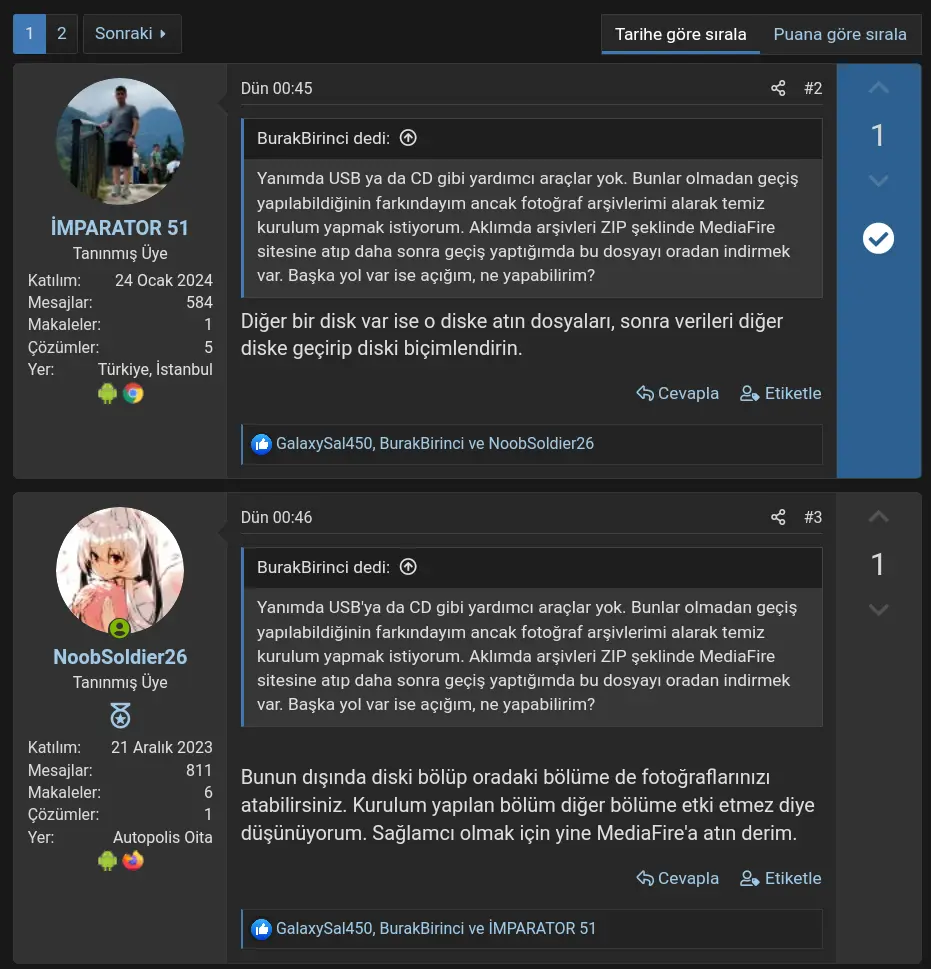
Task: Open the #2 post permalink
Action: (813, 88)
